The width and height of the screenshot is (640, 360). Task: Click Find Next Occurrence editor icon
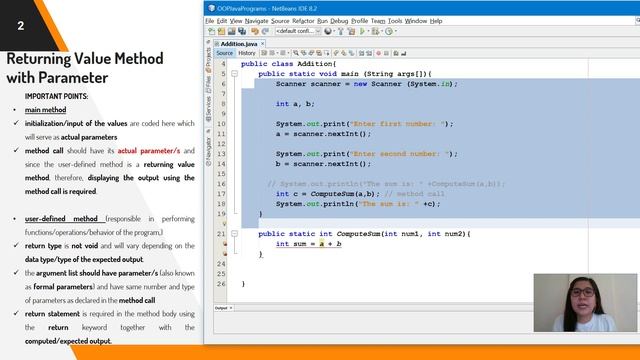[x=311, y=53]
